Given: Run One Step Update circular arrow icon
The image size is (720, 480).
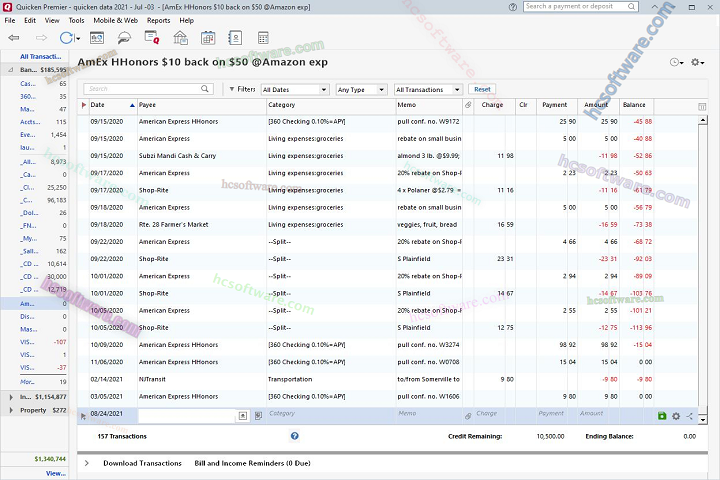Looking at the screenshot, I should pyautogui.click(x=66, y=38).
